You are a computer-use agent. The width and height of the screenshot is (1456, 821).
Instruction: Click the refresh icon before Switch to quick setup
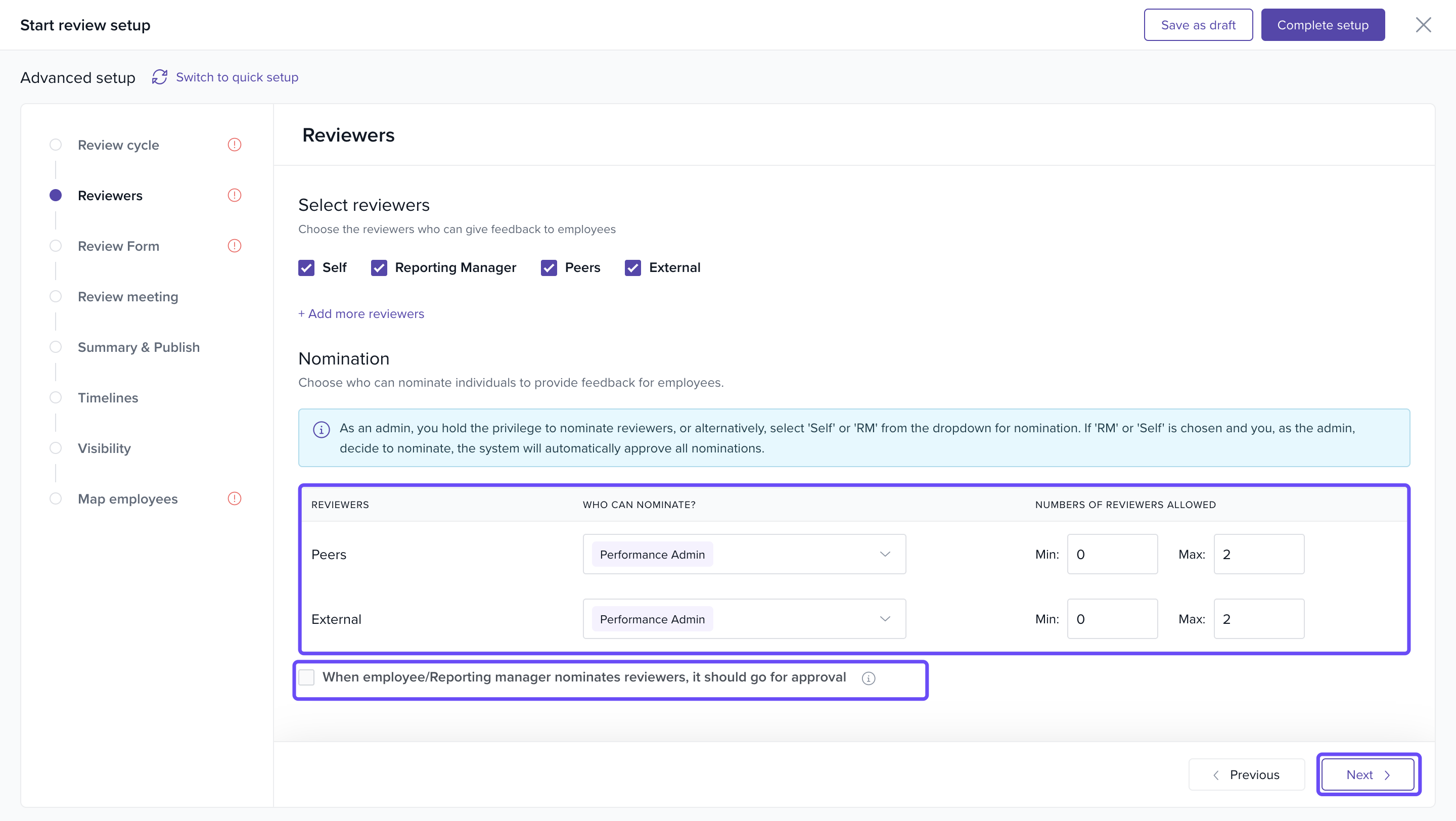(x=159, y=77)
